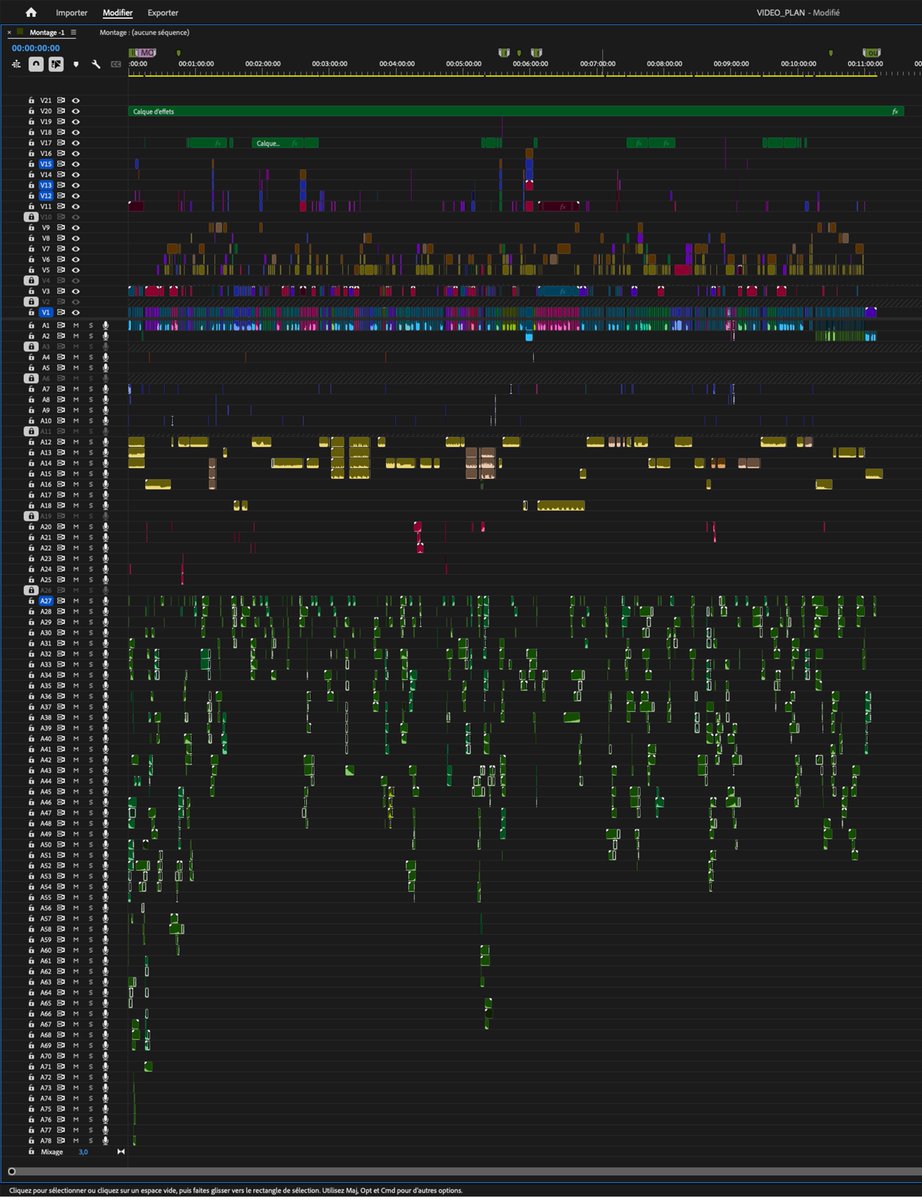This screenshot has height=1200, width=922.
Task: Toggle sync lock on track V14
Action: pos(61,174)
